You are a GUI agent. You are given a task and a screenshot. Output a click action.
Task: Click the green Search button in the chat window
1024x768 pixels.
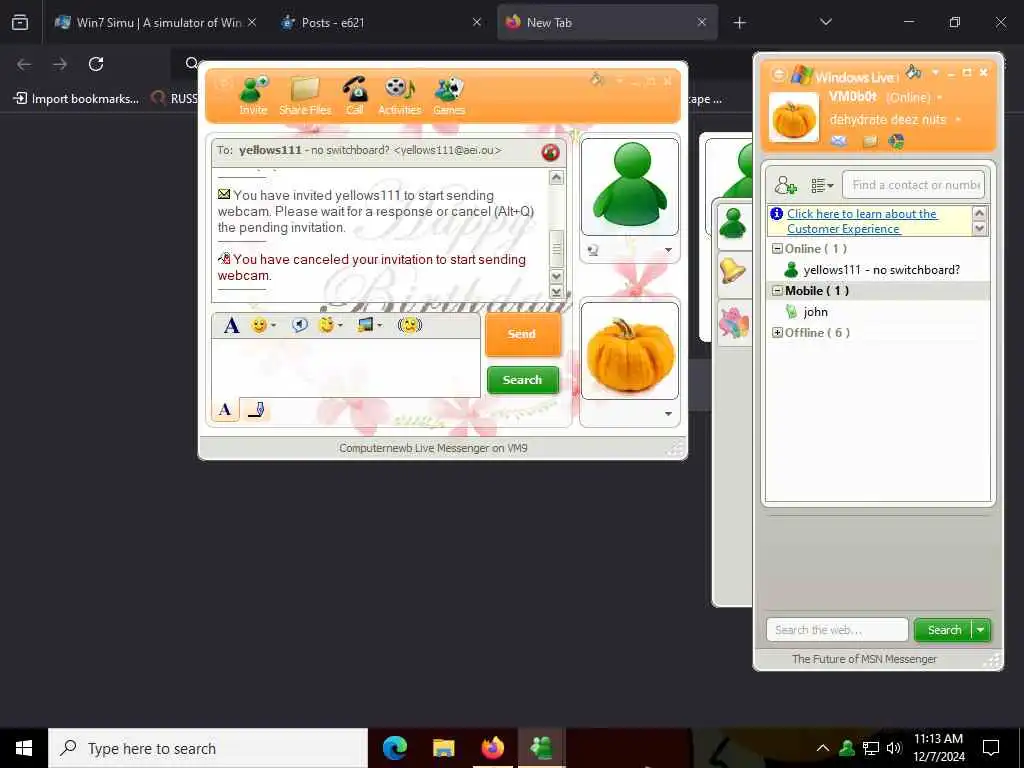pos(522,380)
